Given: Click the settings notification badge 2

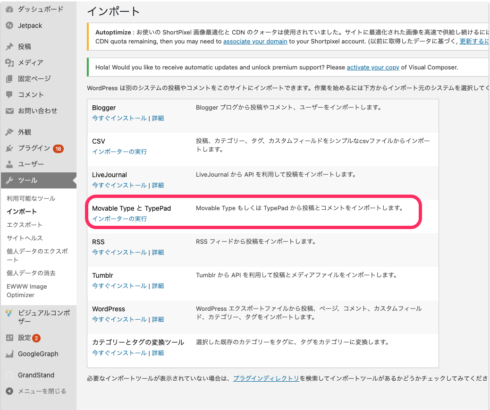Looking at the screenshot, I should click(x=36, y=338).
